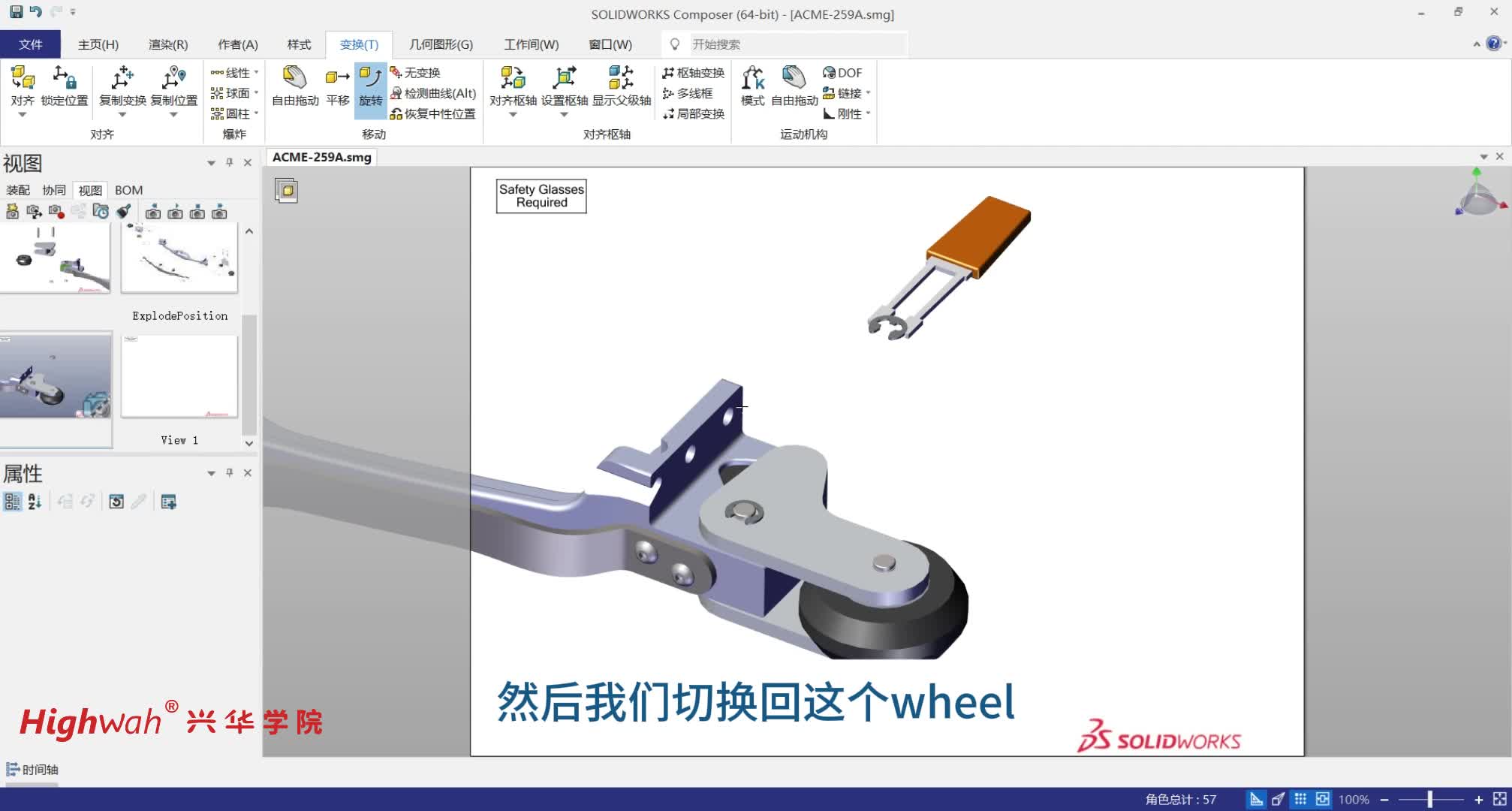
Task: Toggle the DOF option
Action: 842,73
